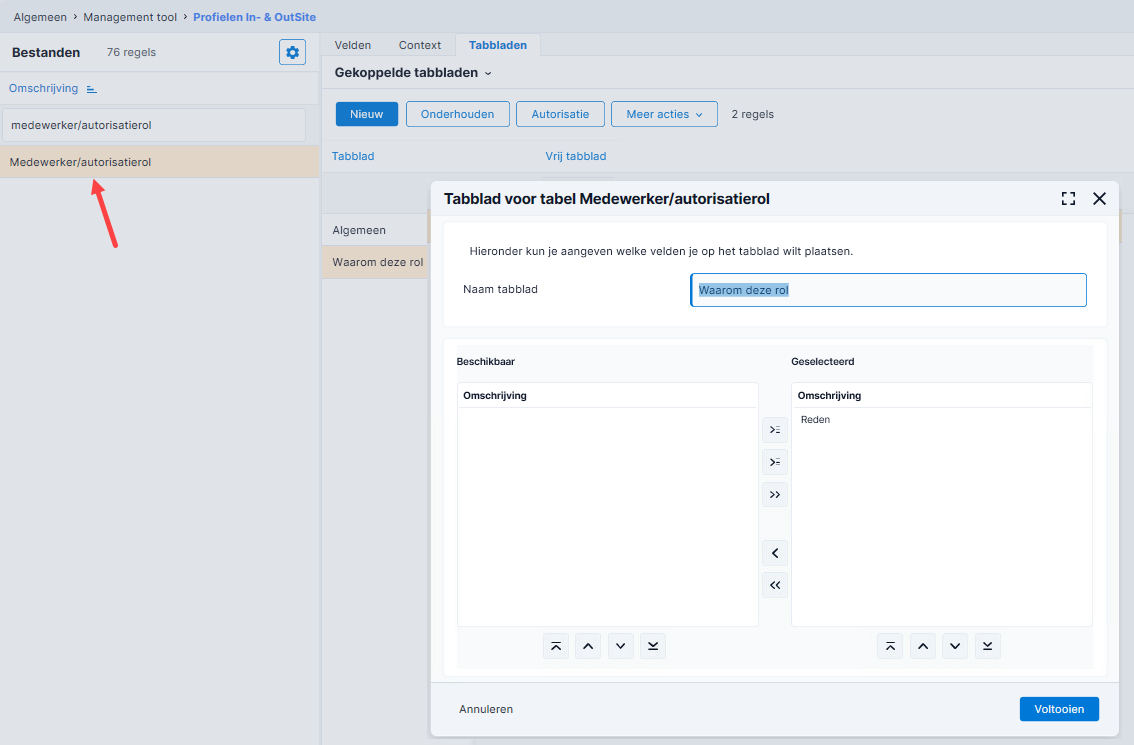The height and width of the screenshot is (745, 1134).
Task: Open the Meer acties dropdown
Action: tap(664, 114)
